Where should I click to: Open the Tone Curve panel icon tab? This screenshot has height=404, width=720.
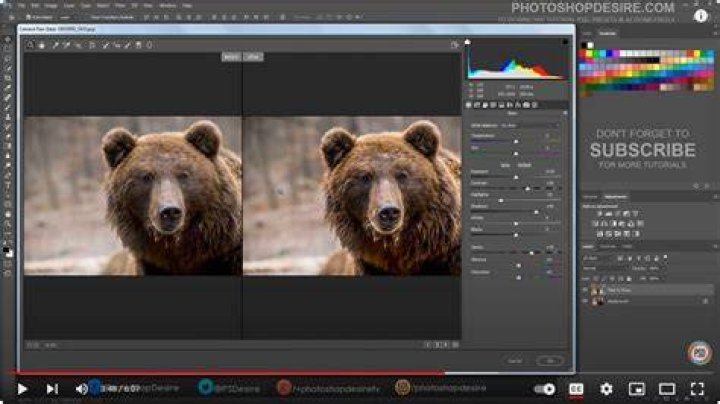[477, 105]
